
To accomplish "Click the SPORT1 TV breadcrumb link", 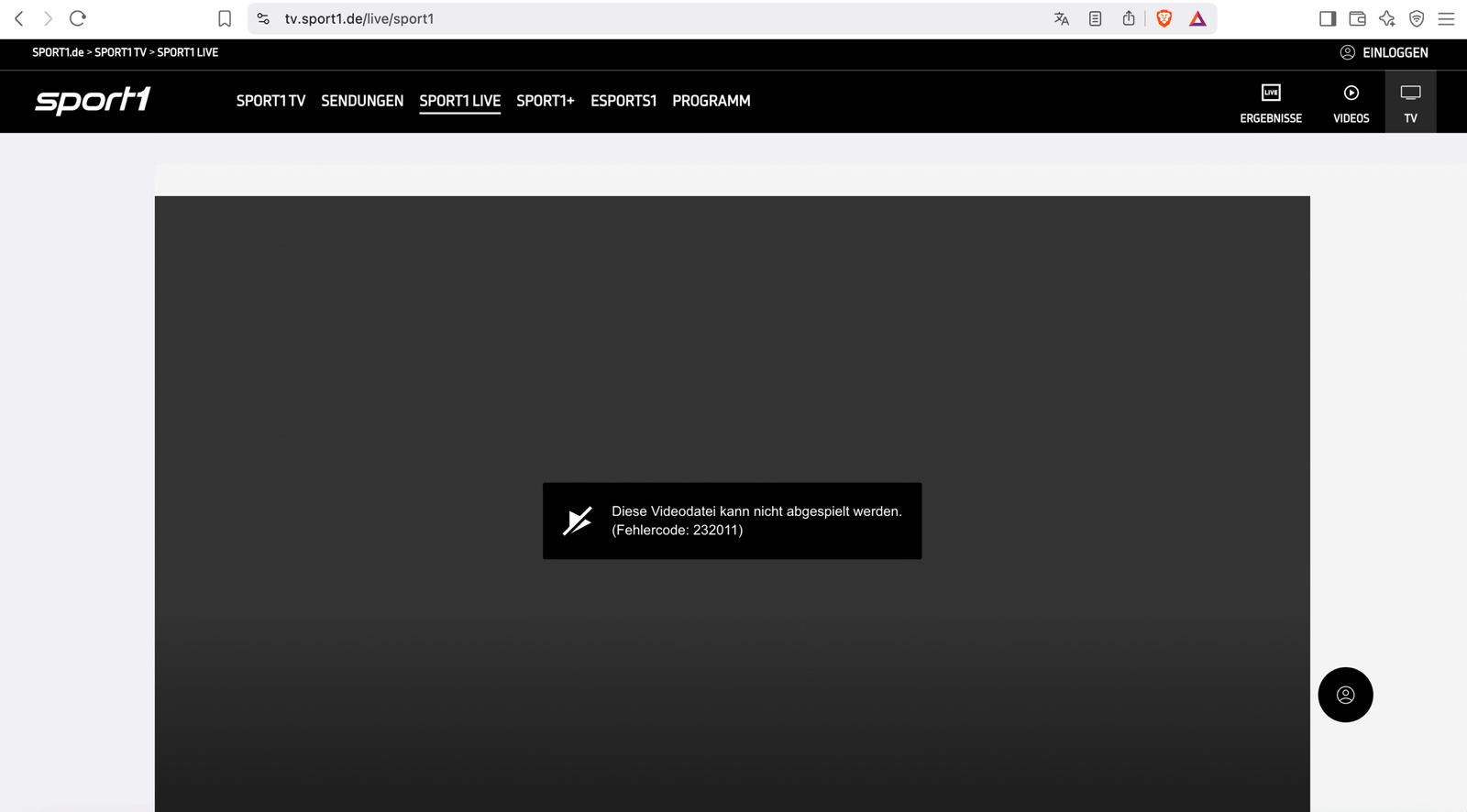I will (x=120, y=52).
